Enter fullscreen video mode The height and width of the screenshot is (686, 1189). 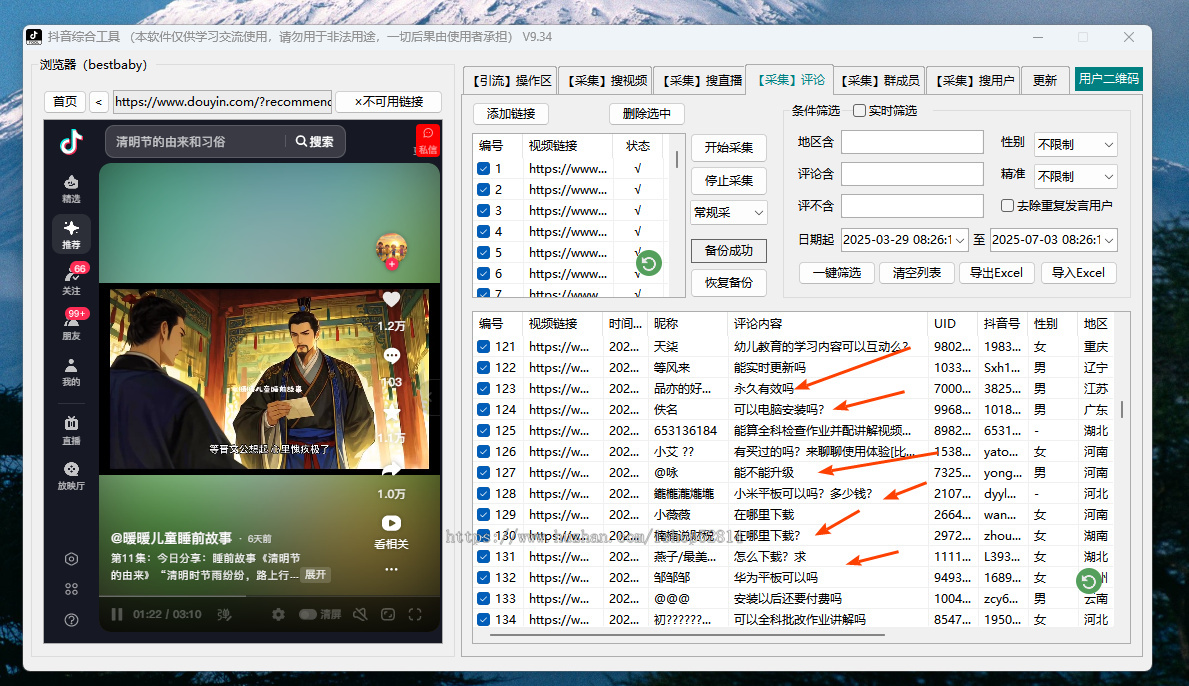coord(415,614)
